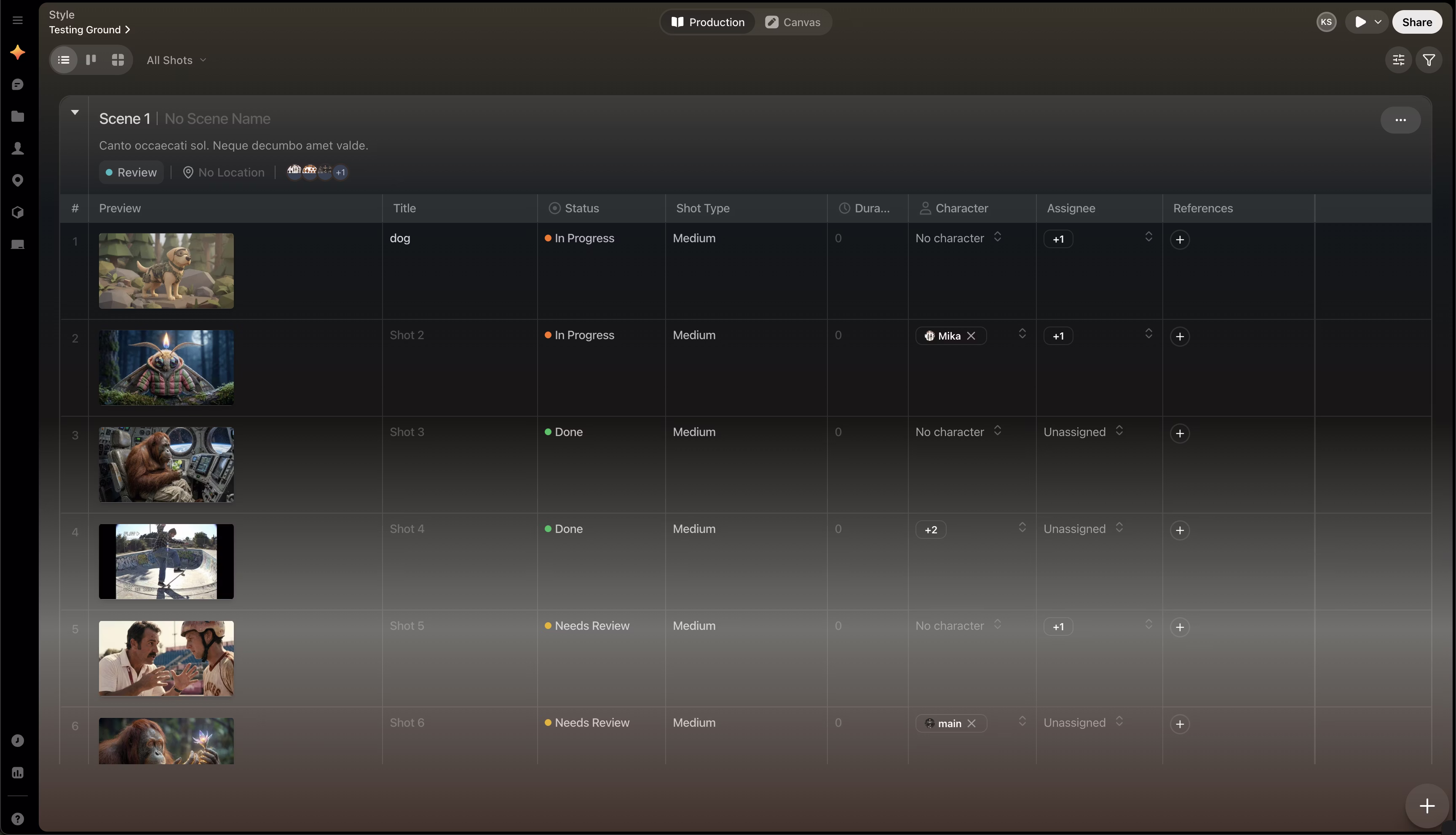This screenshot has height=835, width=1456.
Task: Click the chart sidebar icon above help
Action: coord(18,773)
